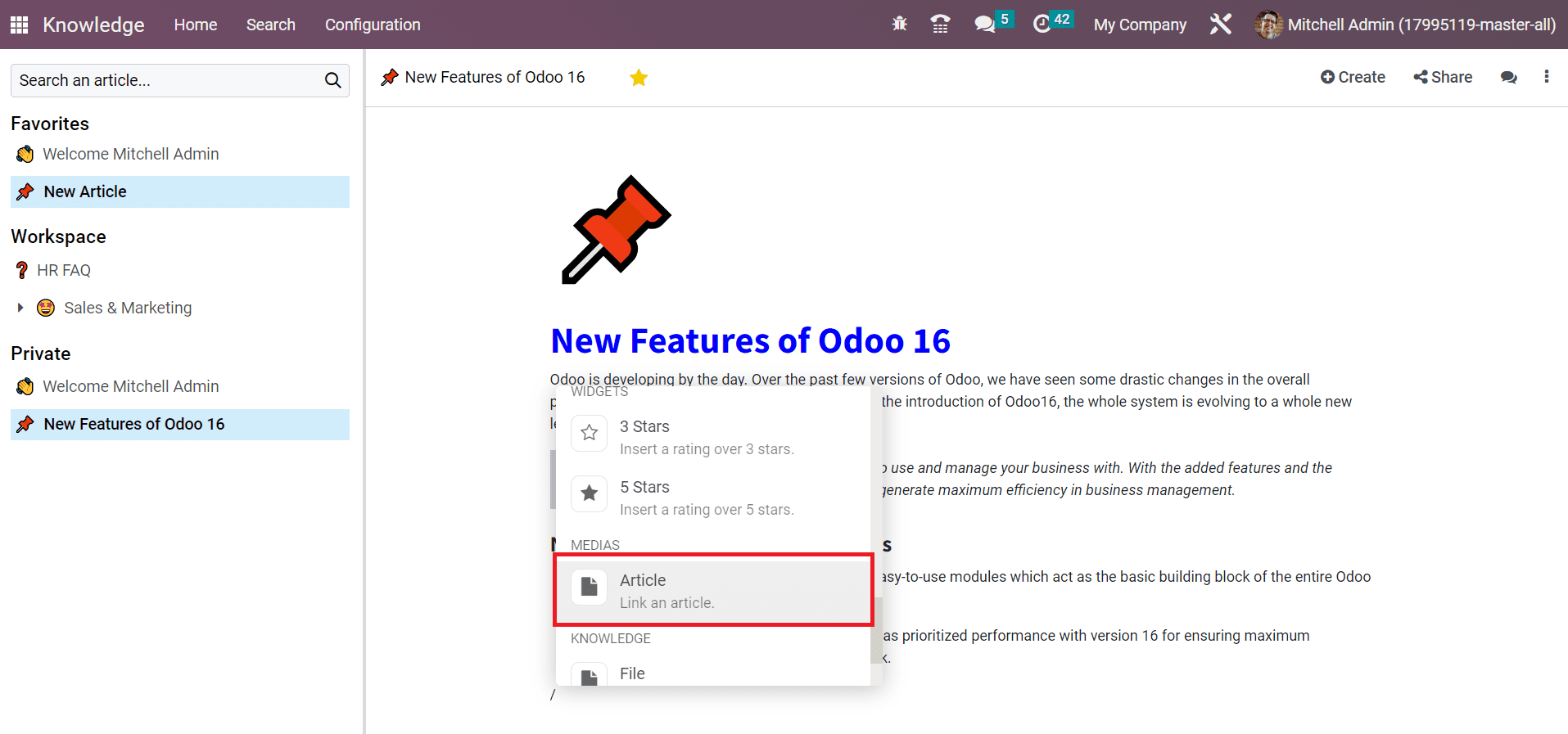Open the apps grid menu icon
Image resolution: width=1568 pixels, height=734 pixels.
coord(19,25)
